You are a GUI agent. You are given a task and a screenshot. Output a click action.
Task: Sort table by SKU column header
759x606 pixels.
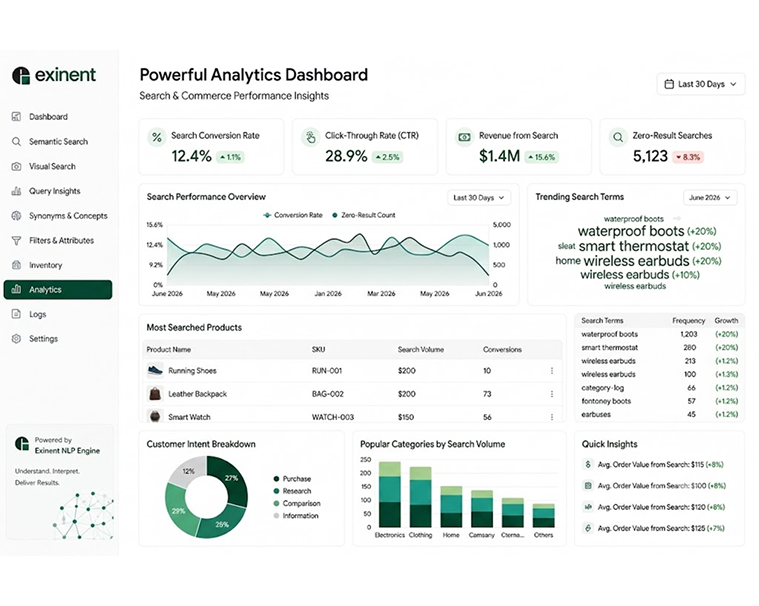click(319, 349)
